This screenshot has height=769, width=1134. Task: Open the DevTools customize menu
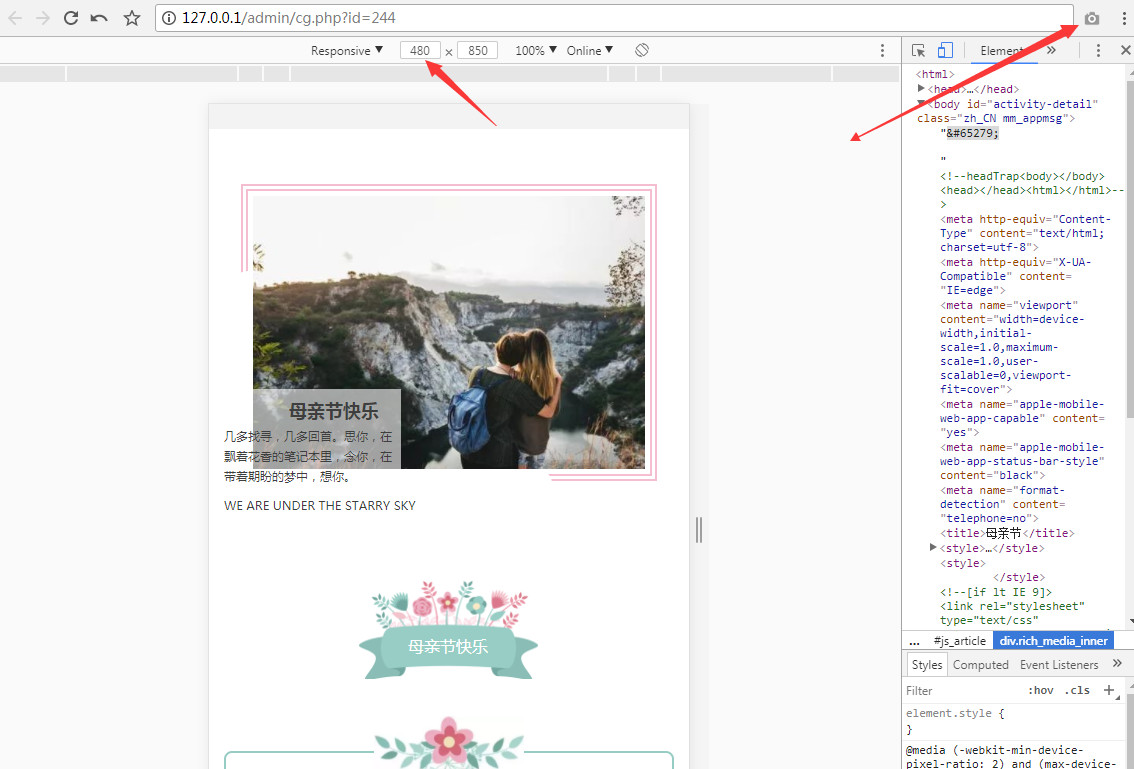1098,50
